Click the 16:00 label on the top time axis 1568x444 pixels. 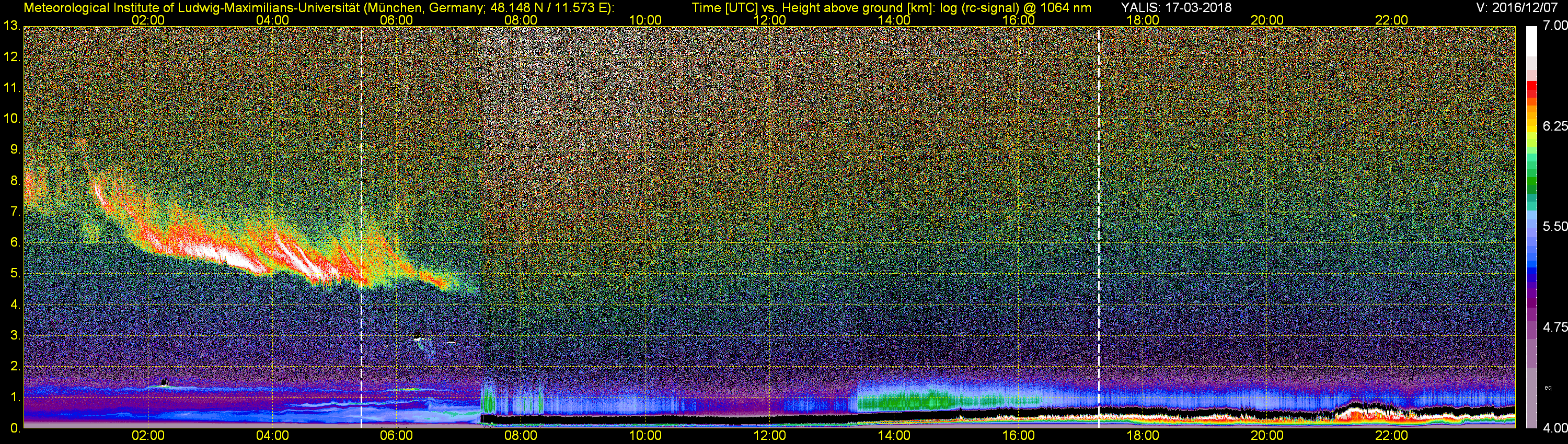[x=1018, y=20]
